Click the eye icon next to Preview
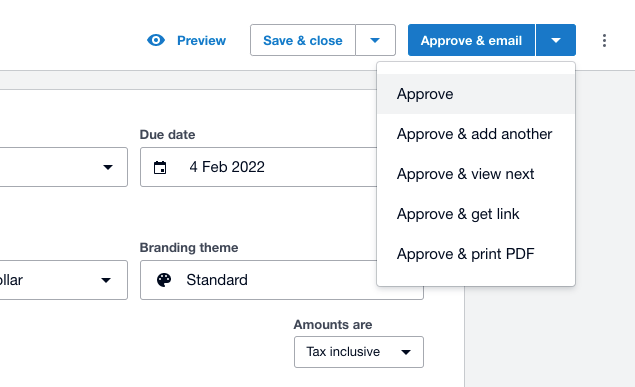635x387 pixels. 156,40
